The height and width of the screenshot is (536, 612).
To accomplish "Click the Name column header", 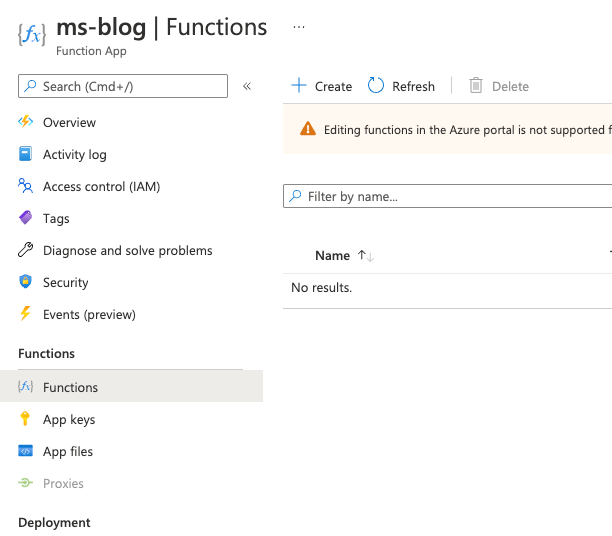I will pos(333,255).
